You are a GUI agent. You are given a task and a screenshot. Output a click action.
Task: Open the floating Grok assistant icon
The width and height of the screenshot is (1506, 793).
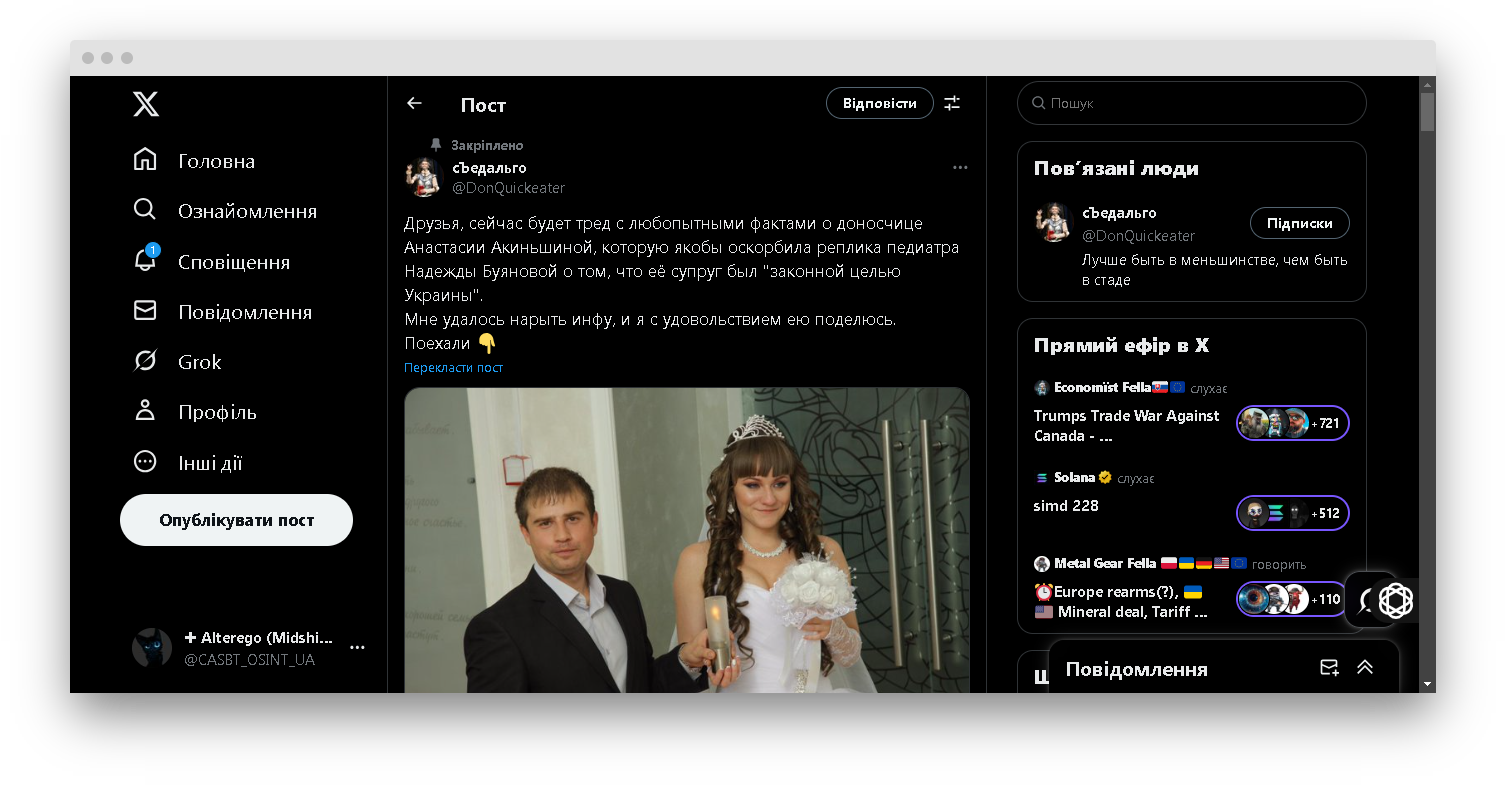(x=1395, y=600)
